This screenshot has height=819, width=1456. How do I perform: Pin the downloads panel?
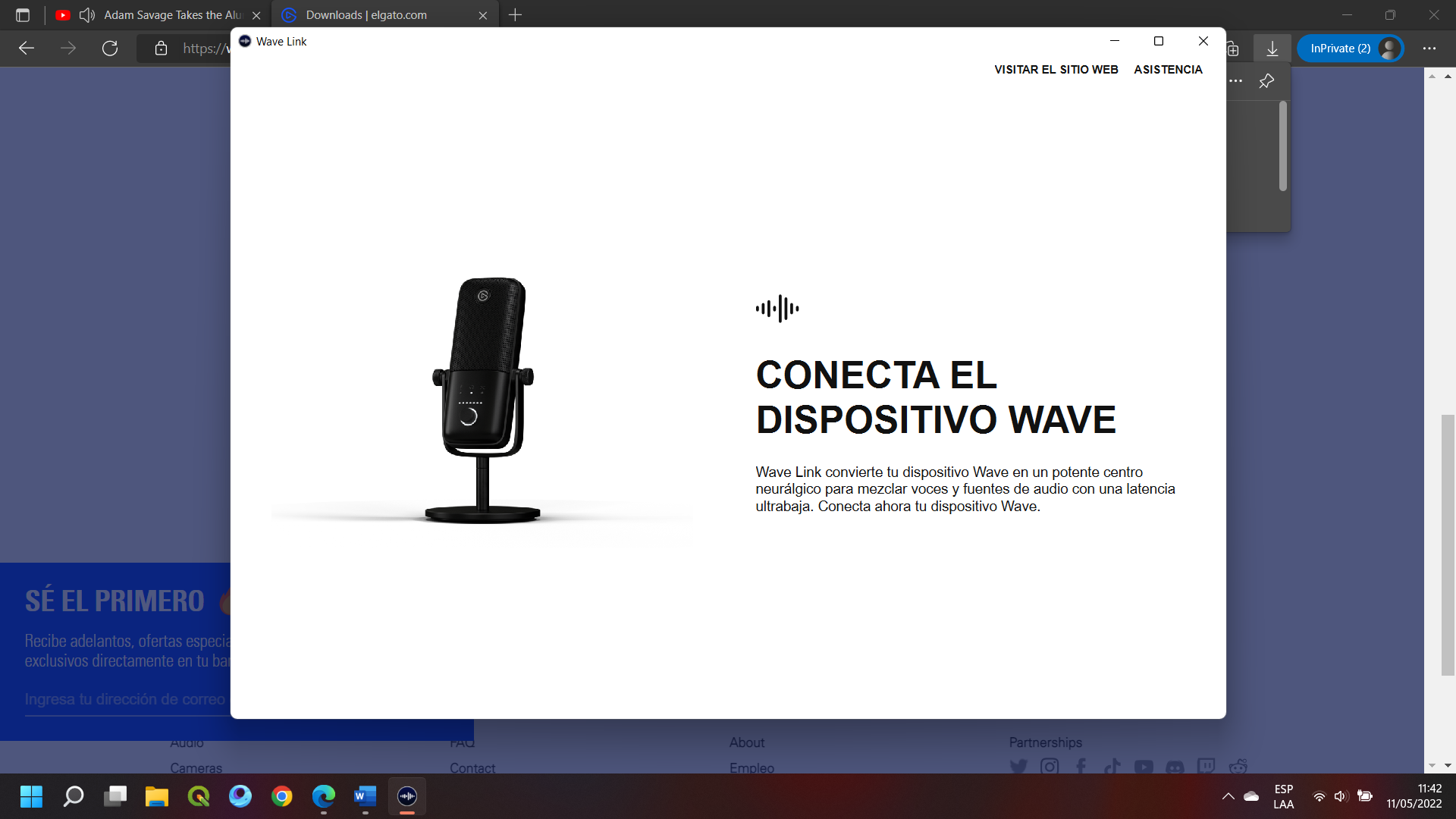(1266, 81)
